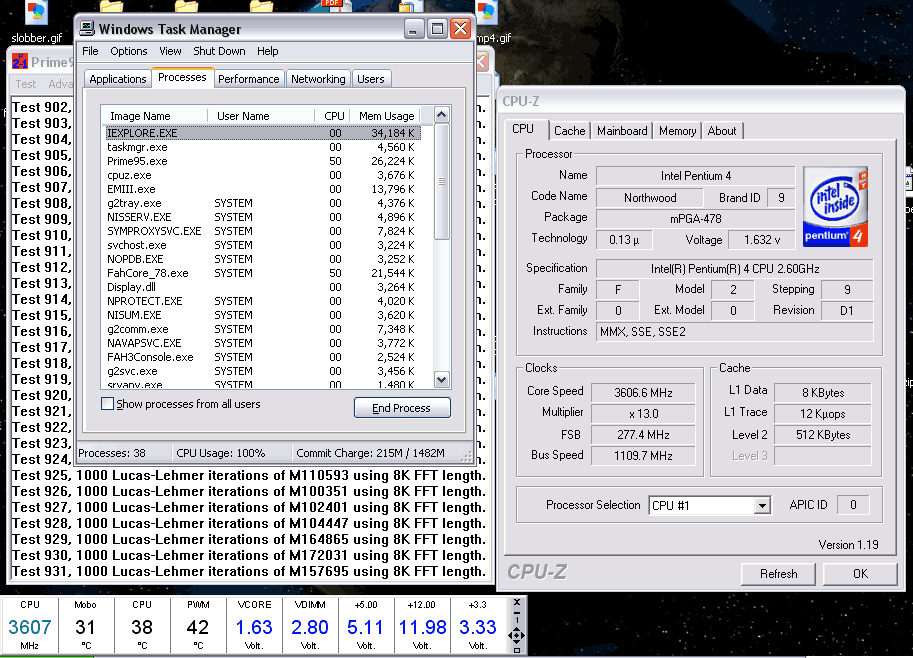Image resolution: width=913 pixels, height=658 pixels.
Task: Open the About tab in CPU-Z
Action: (x=722, y=131)
